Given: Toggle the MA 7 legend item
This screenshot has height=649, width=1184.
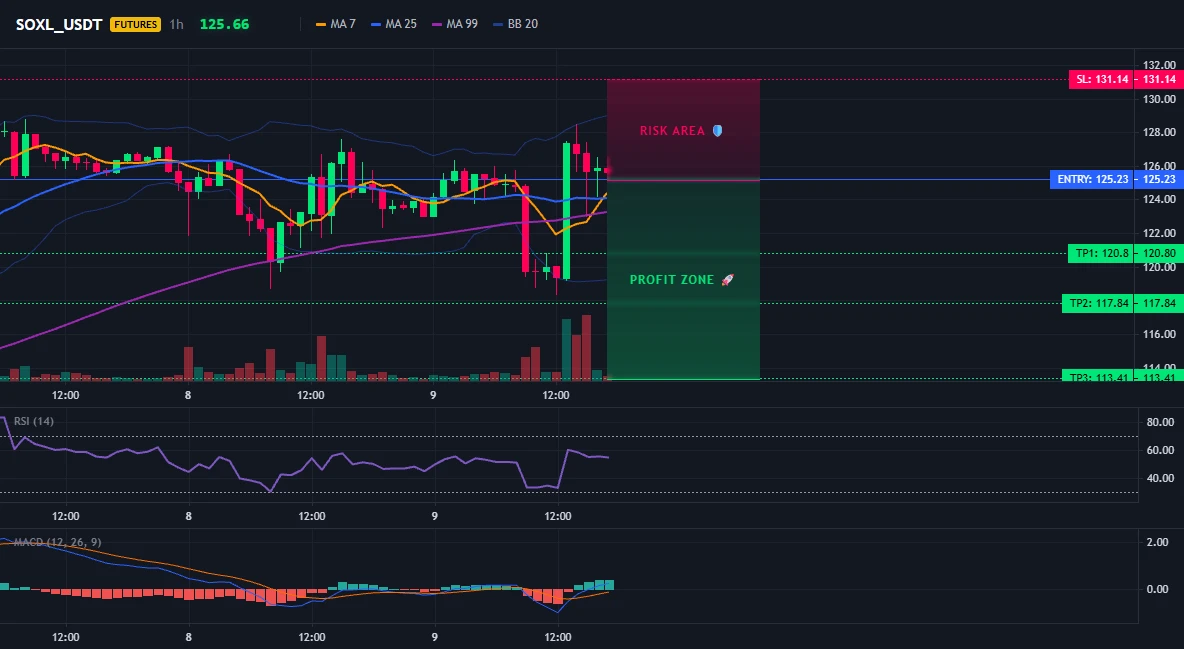Looking at the screenshot, I should click(336, 24).
